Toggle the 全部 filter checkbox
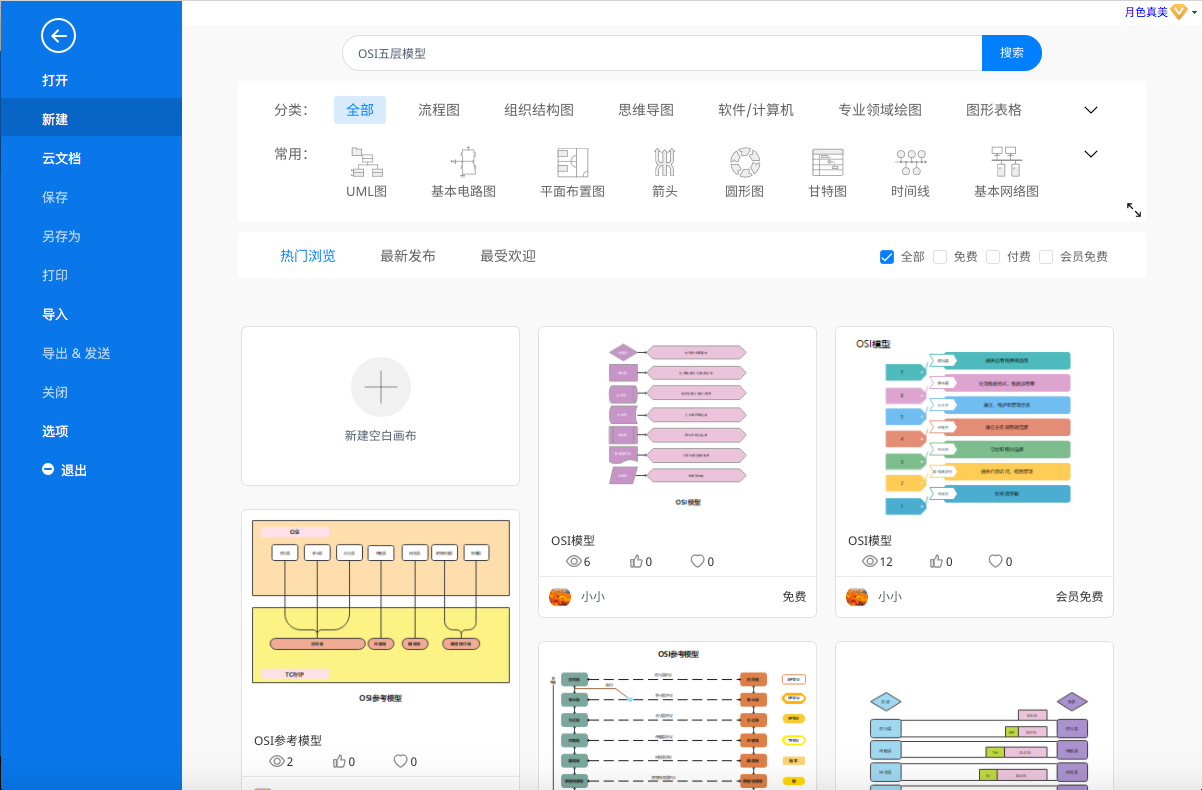Image resolution: width=1202 pixels, height=790 pixels. [886, 257]
